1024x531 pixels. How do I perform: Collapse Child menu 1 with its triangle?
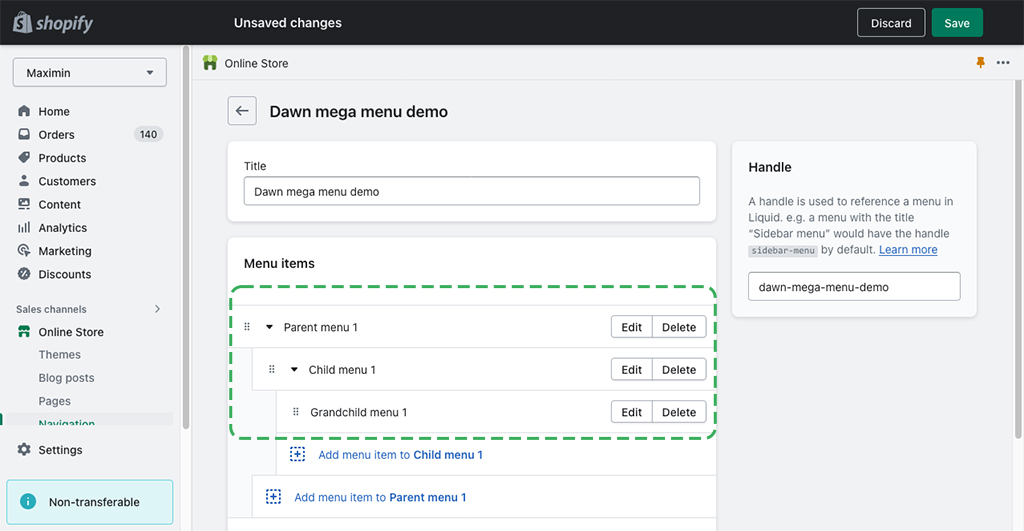tap(294, 369)
